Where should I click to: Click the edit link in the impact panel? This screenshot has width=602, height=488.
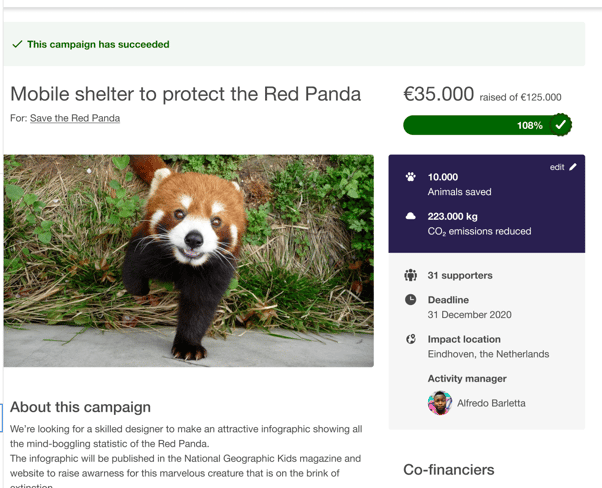point(557,167)
